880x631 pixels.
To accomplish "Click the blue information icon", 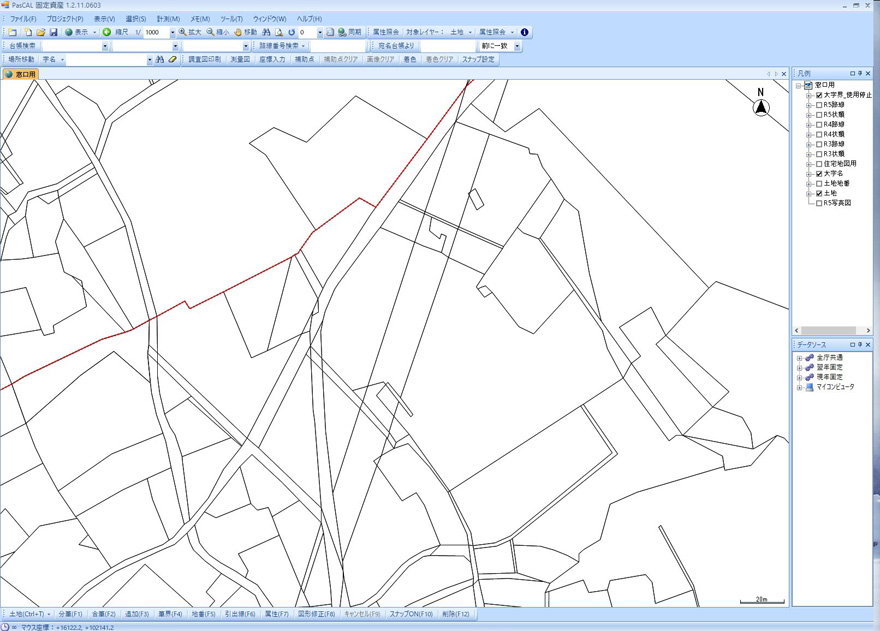I will tap(525, 33).
